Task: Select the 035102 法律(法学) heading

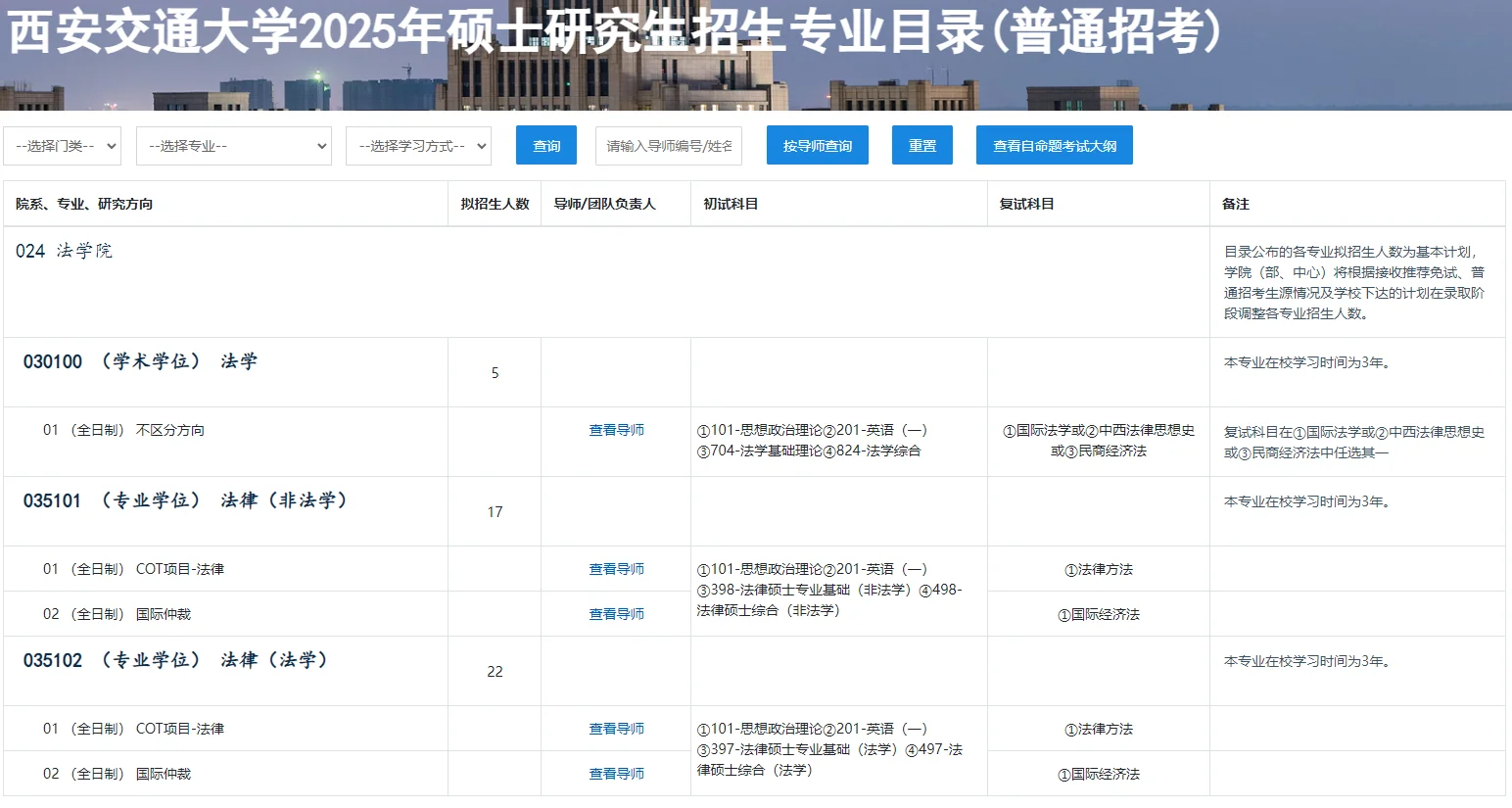Action: pyautogui.click(x=175, y=660)
